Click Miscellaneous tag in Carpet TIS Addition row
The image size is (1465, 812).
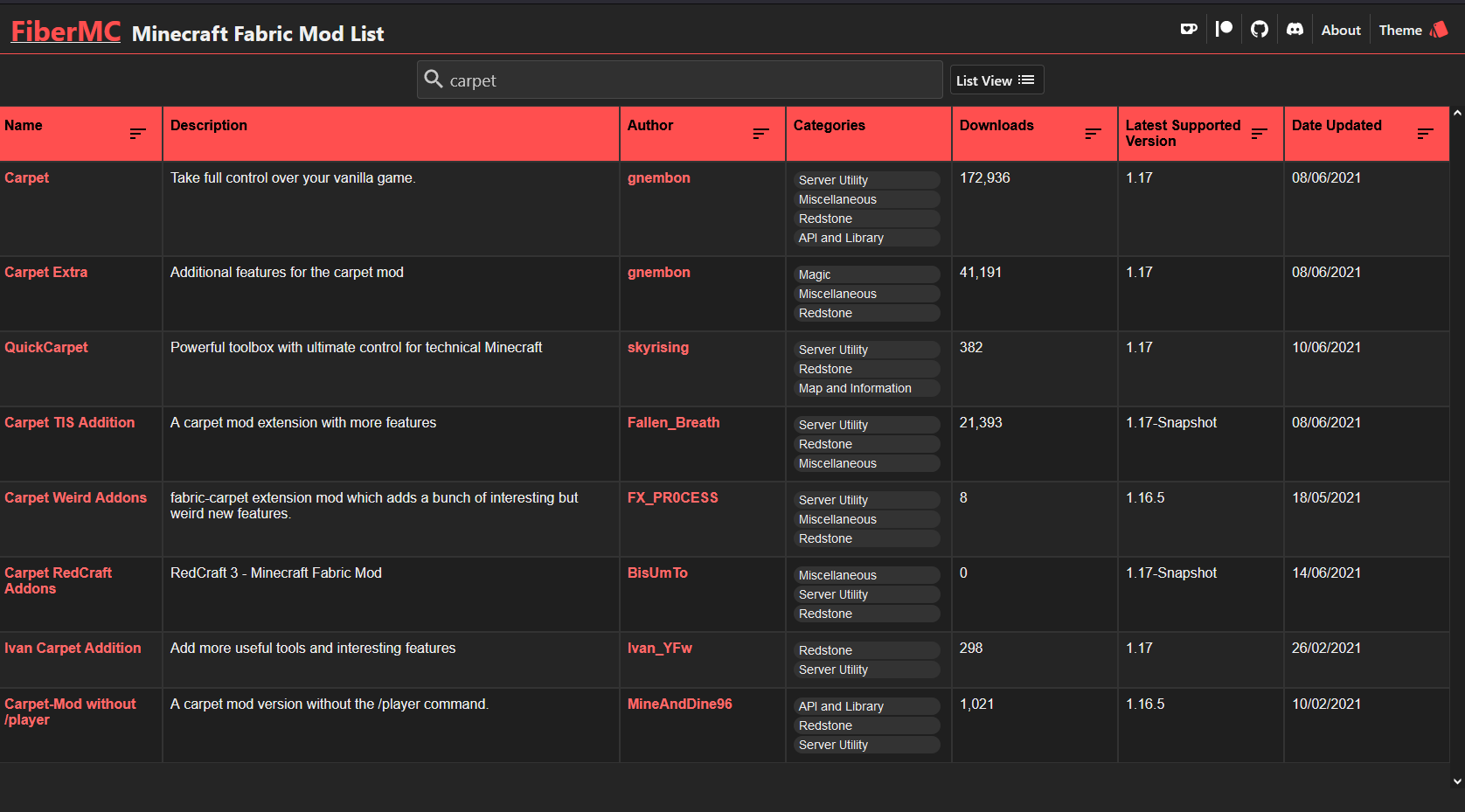point(867,463)
